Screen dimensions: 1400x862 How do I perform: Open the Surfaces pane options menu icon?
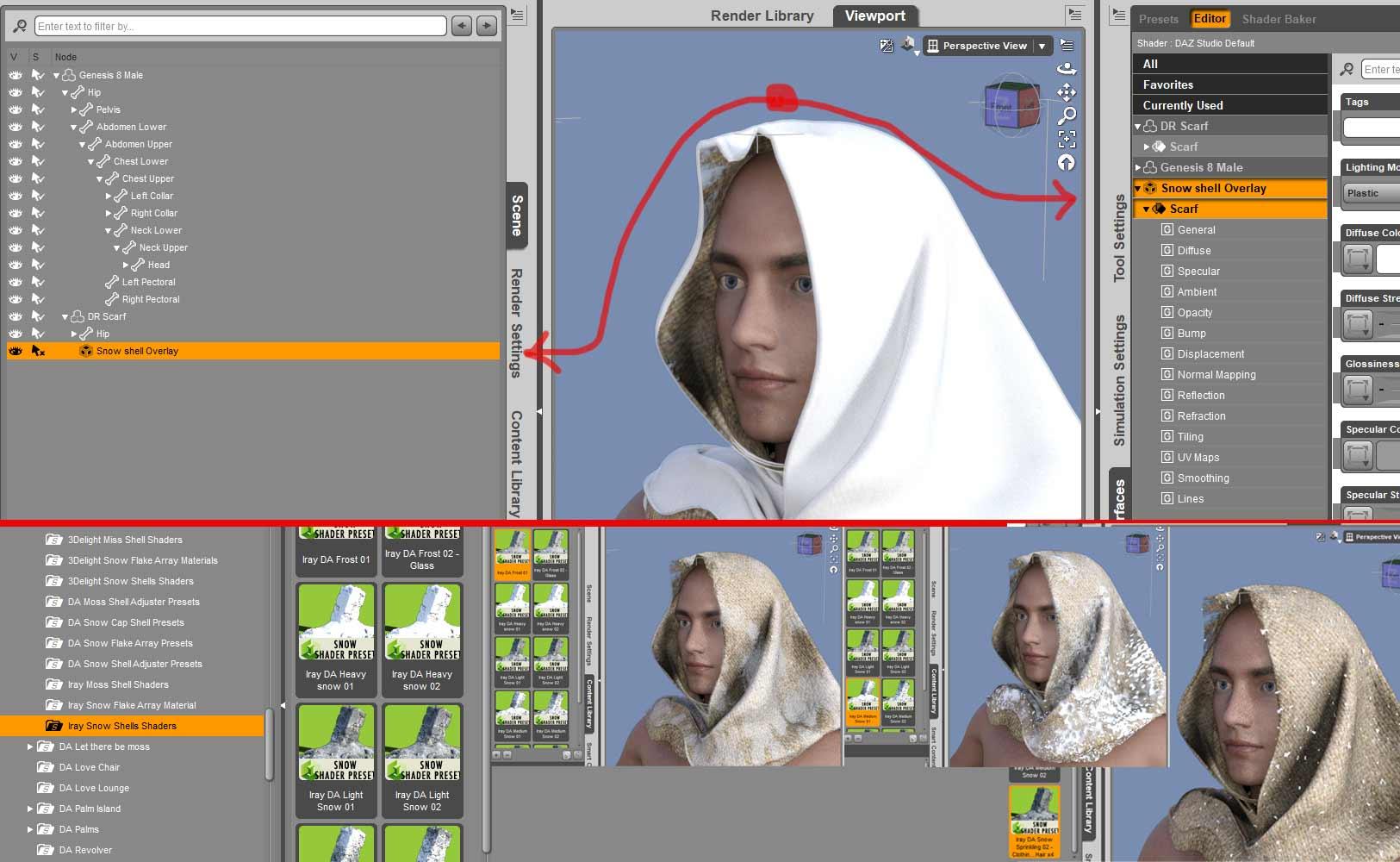(1118, 15)
